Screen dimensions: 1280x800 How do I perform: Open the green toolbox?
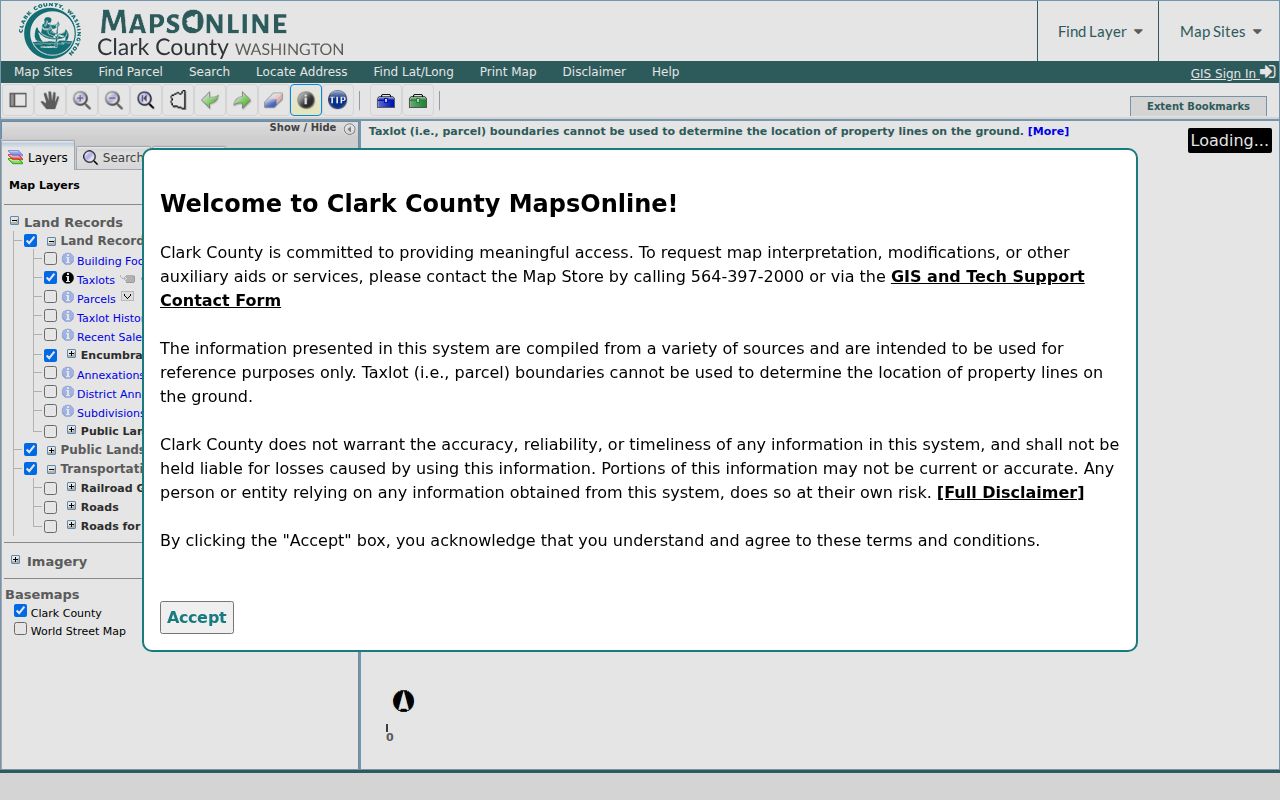[x=418, y=100]
